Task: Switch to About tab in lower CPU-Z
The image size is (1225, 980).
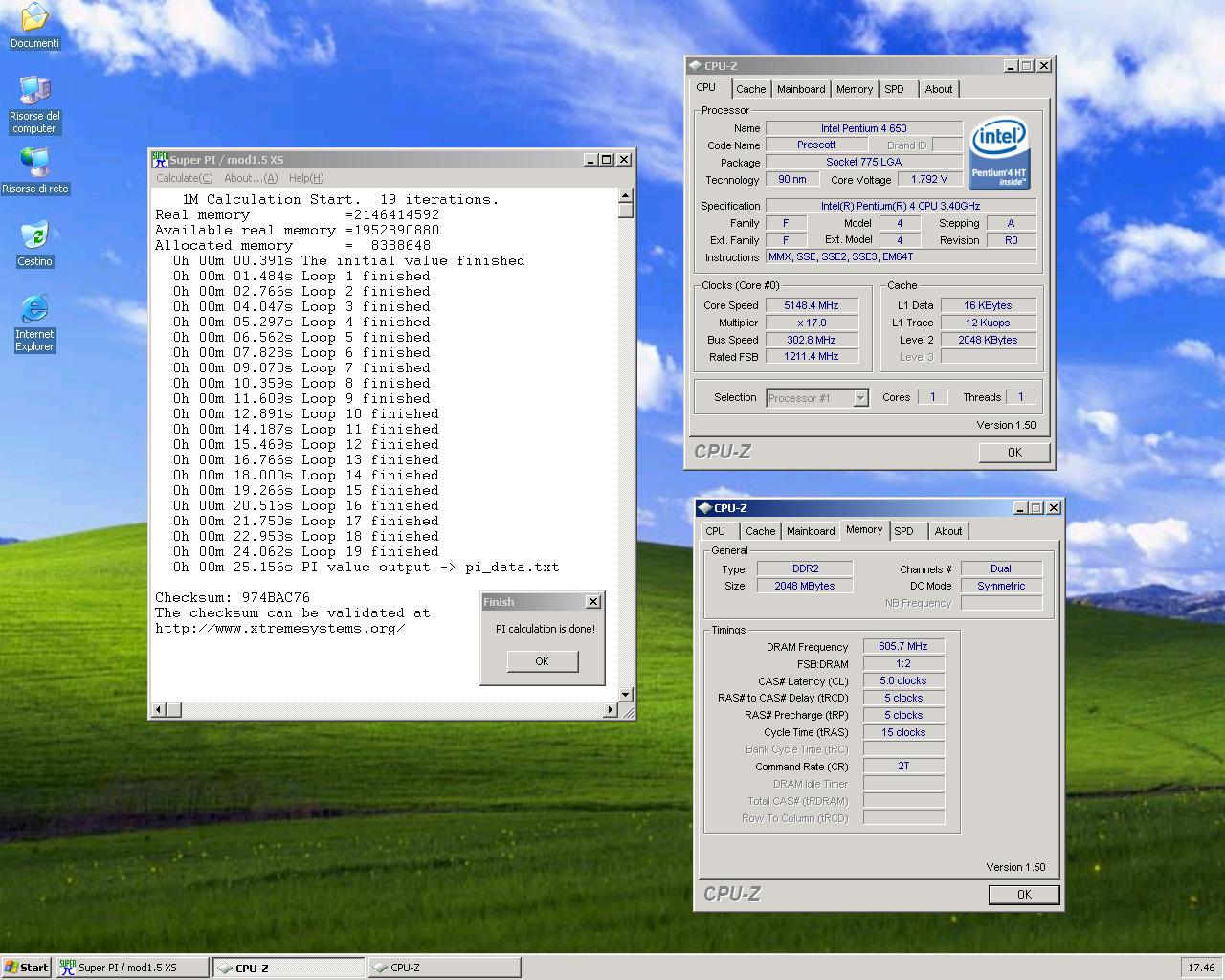Action: tap(948, 531)
